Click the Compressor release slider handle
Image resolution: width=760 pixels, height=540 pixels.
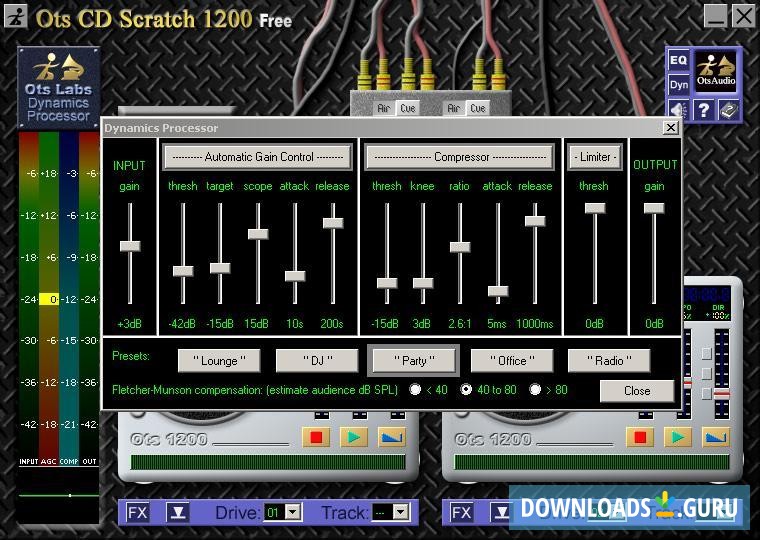coord(535,221)
